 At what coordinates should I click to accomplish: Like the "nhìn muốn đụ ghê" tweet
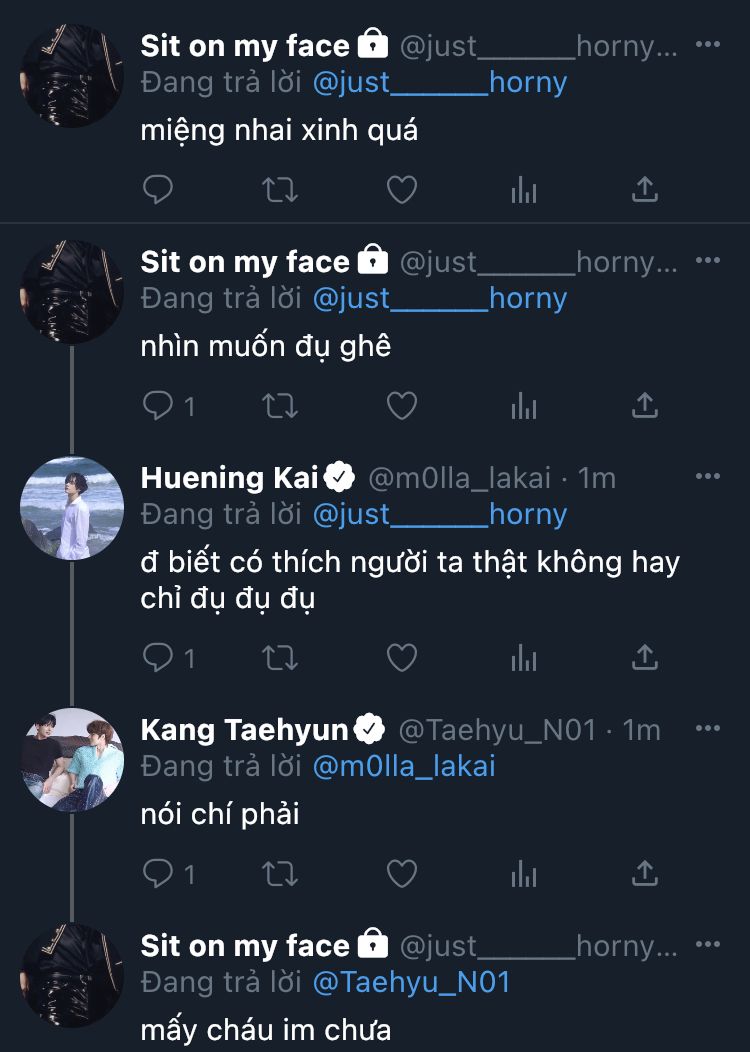coord(401,405)
